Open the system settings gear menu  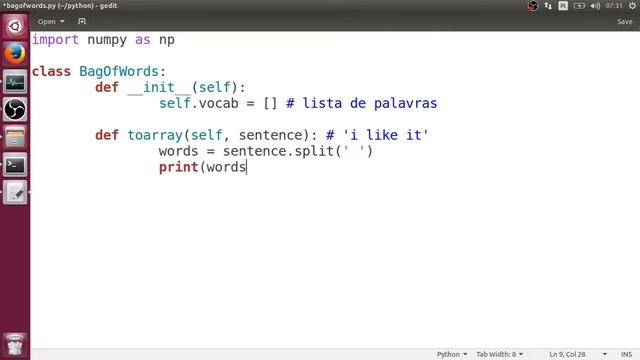(x=632, y=6)
